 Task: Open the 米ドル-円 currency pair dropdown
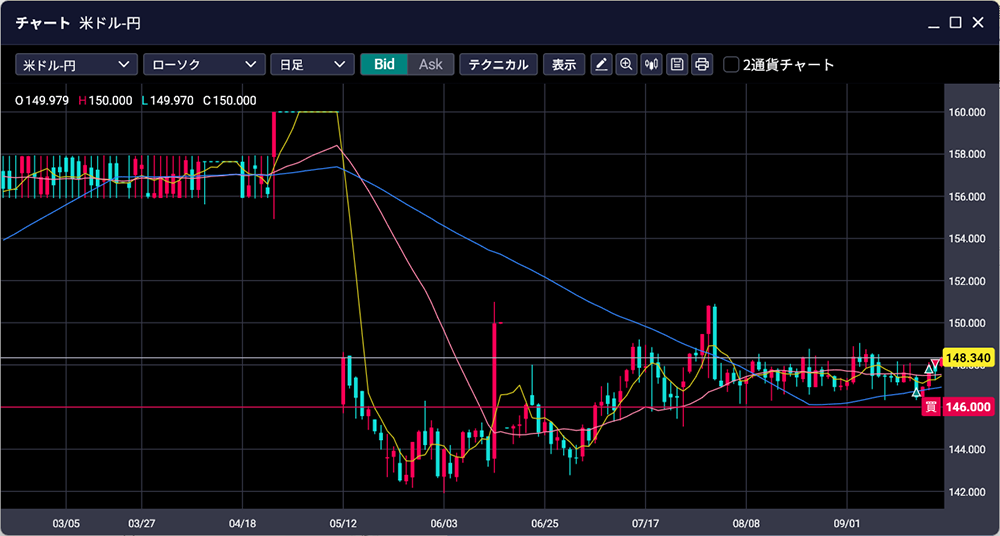coord(76,65)
